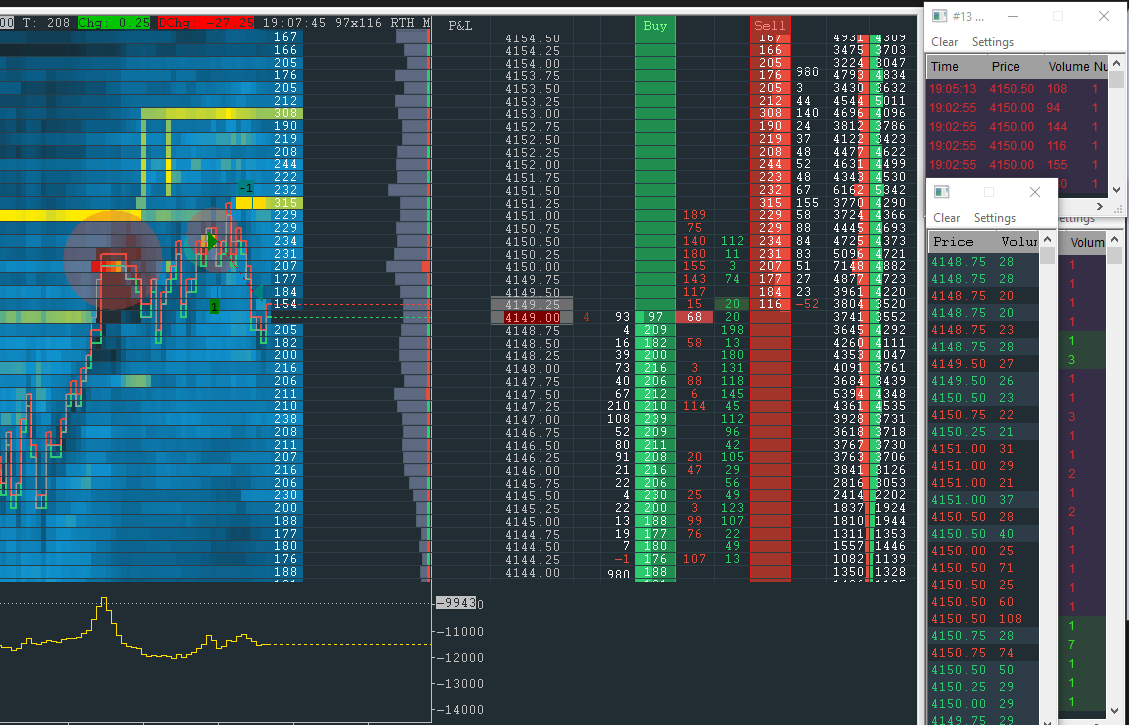1129x725 pixels.
Task: Minimize the #13 time and sales window
Action: [1012, 16]
